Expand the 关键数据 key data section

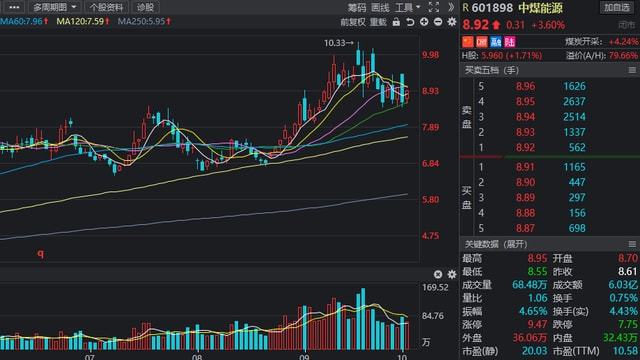click(496, 244)
